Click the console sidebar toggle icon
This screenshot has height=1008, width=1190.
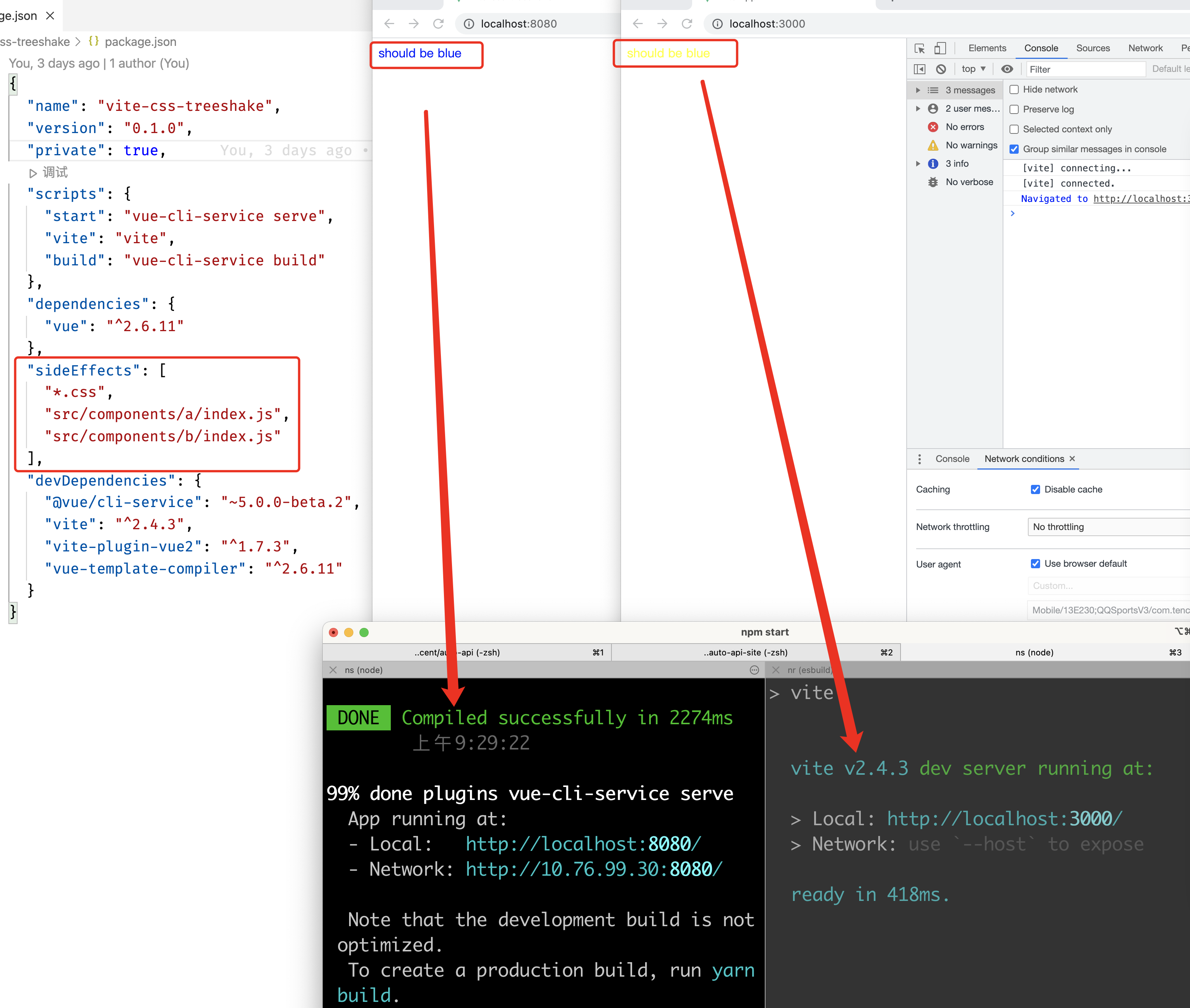pos(919,69)
